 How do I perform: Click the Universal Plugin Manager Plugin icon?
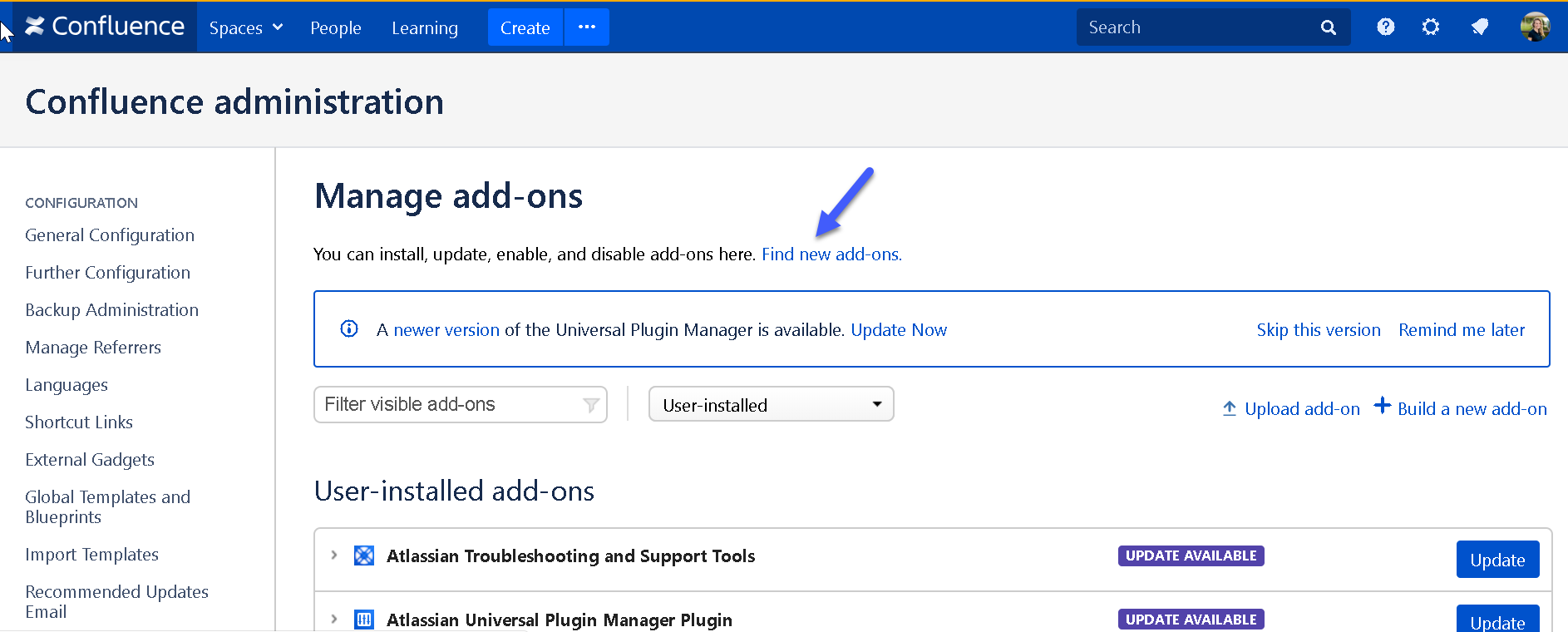364,620
